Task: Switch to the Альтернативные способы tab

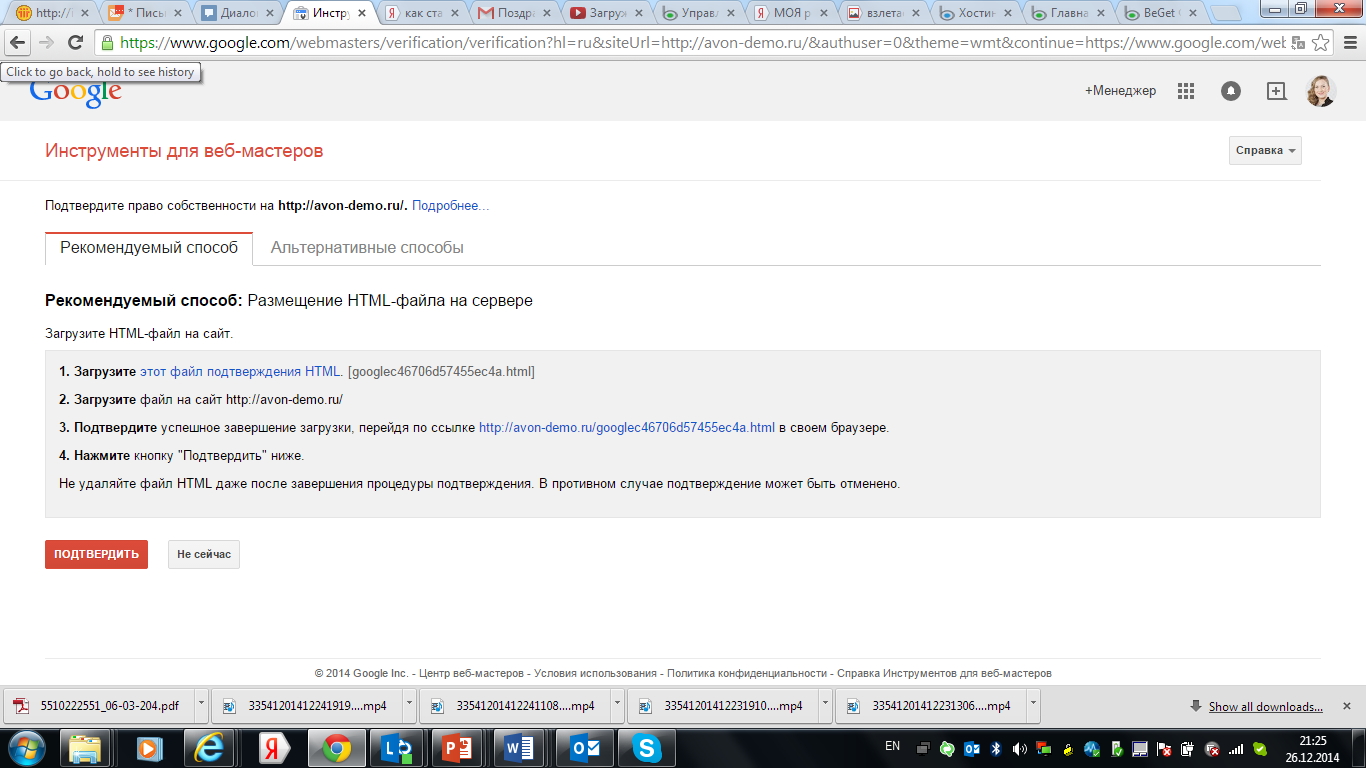Action: [367, 248]
